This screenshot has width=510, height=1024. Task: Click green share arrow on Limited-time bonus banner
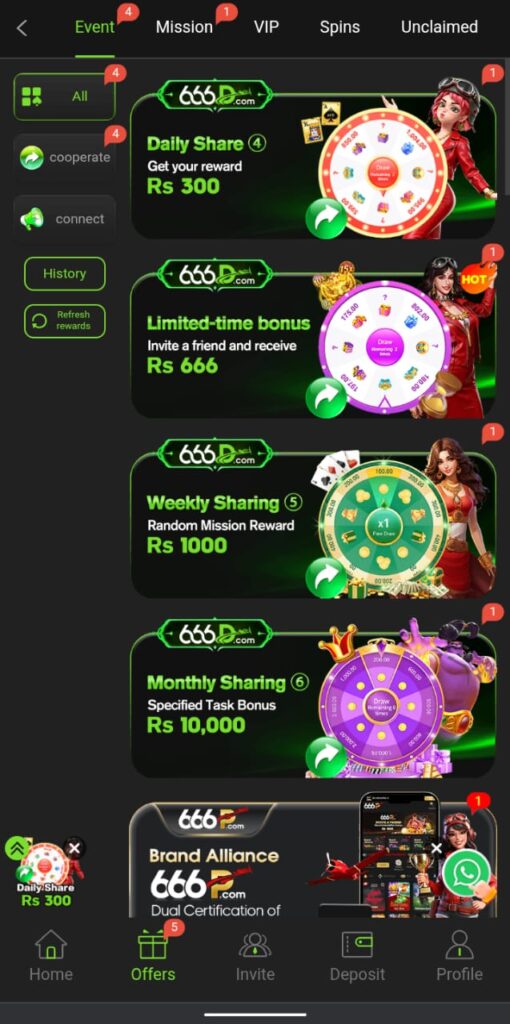(327, 398)
